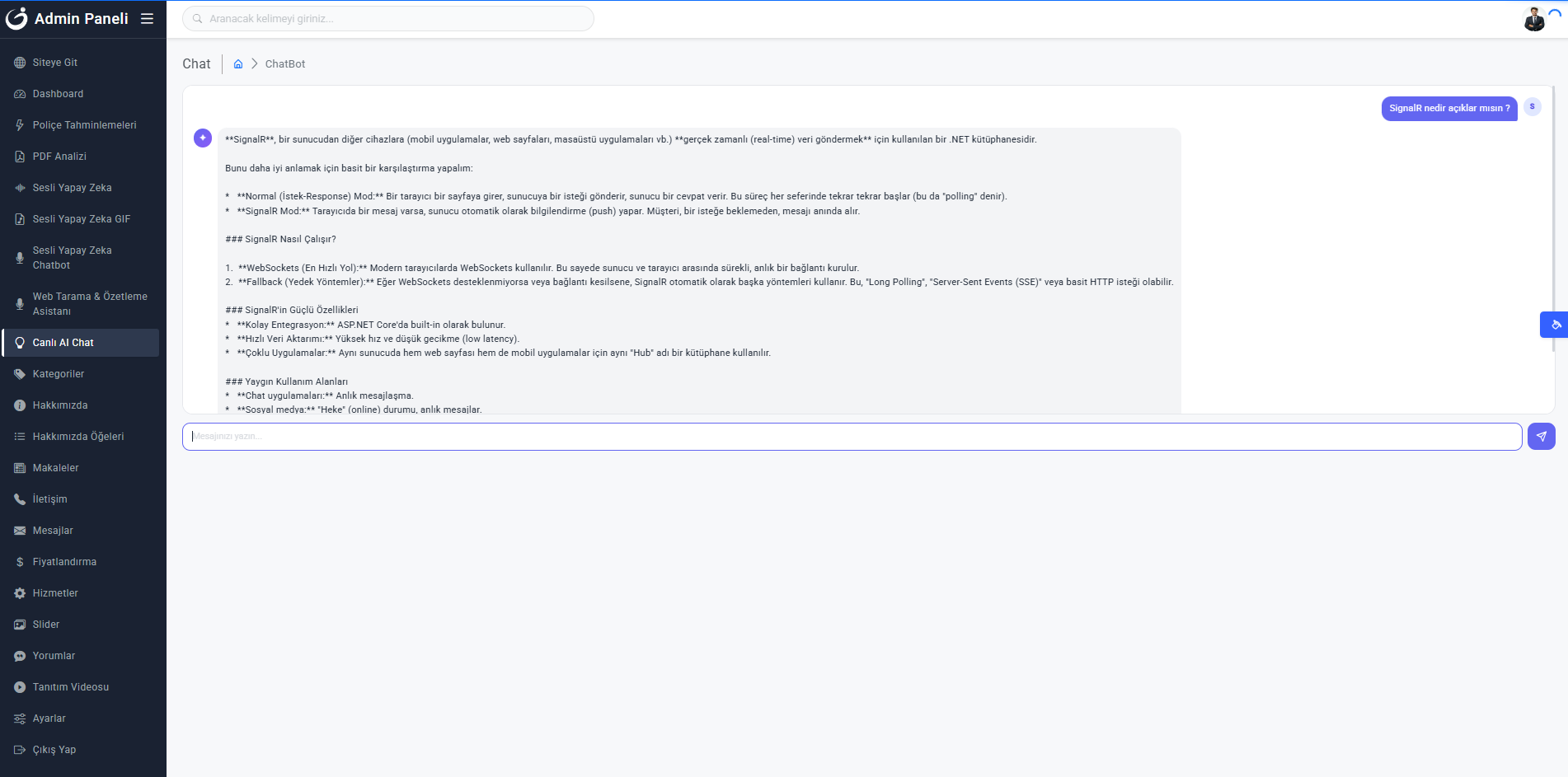This screenshot has width=1568, height=777.
Task: Click the envelope icon for Mesajlar
Action: [x=20, y=531]
